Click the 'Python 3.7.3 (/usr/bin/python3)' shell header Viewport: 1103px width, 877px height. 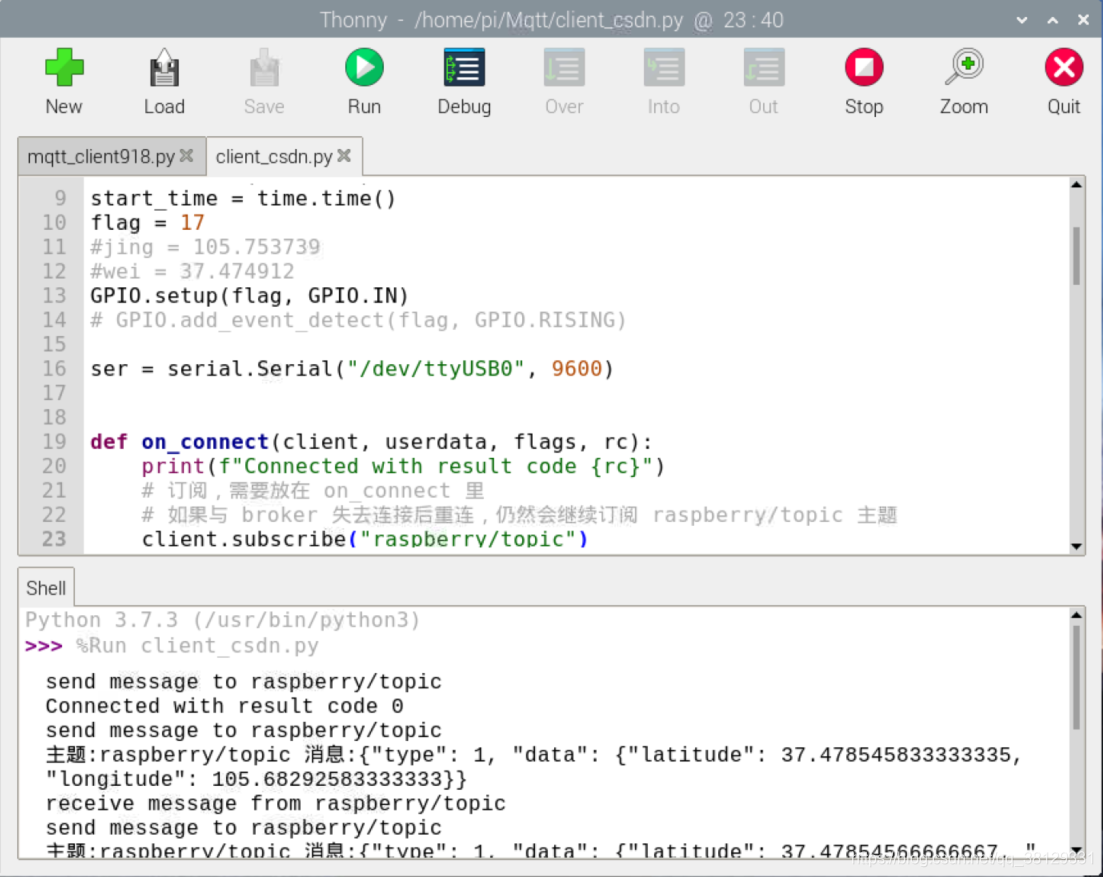(222, 620)
